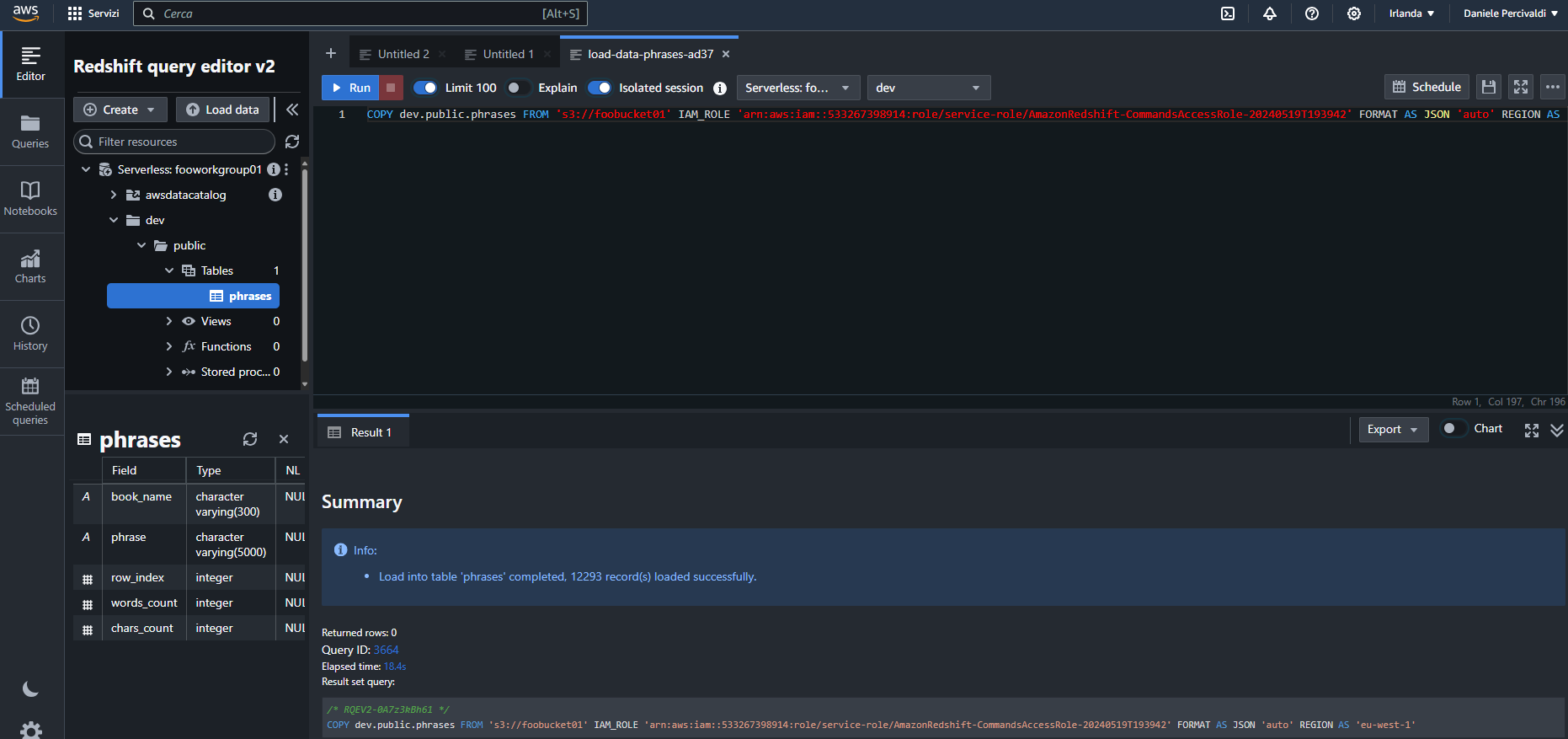Open the Servizi services grid menu

tap(93, 13)
